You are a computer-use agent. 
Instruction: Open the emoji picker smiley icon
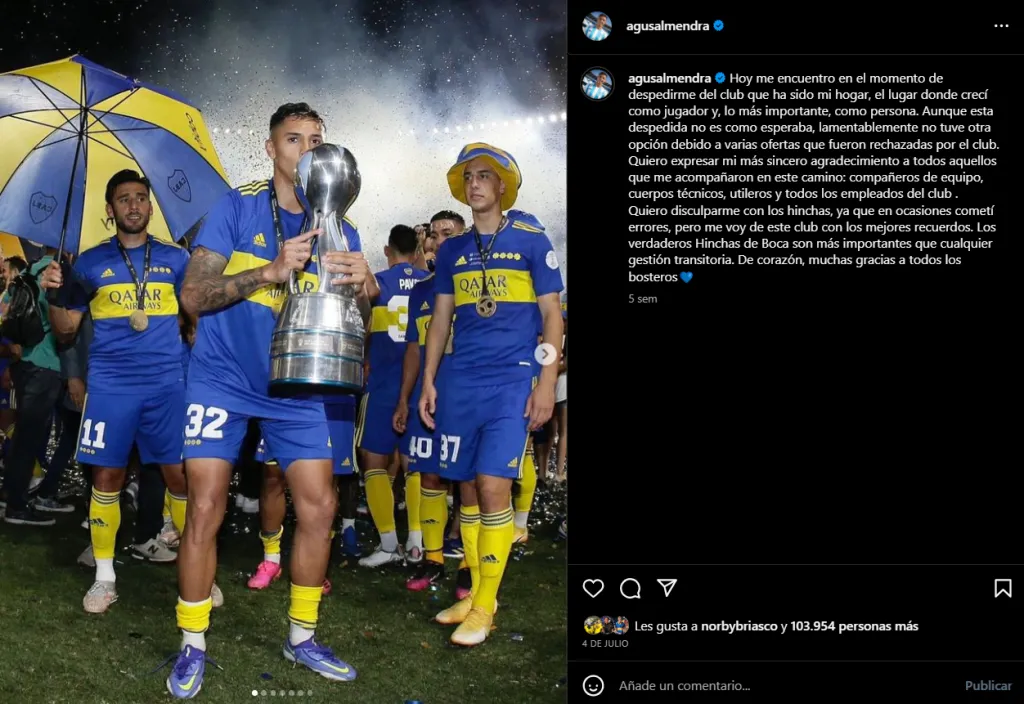pyautogui.click(x=593, y=685)
